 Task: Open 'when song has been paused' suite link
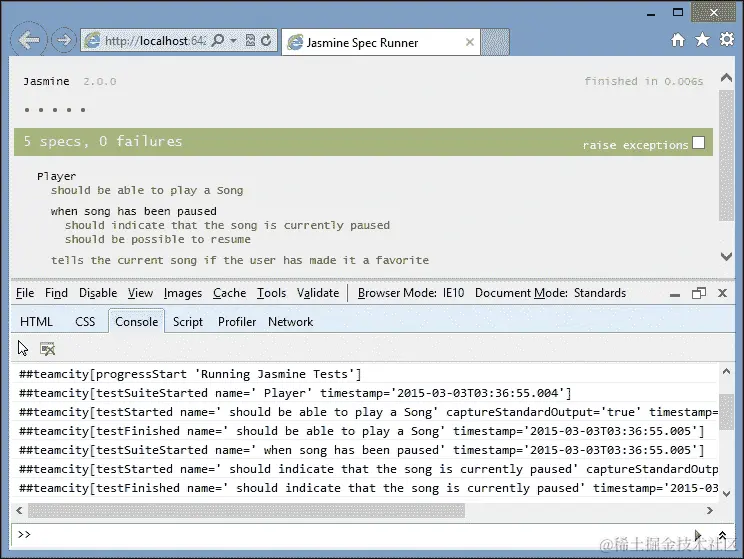coord(134,211)
